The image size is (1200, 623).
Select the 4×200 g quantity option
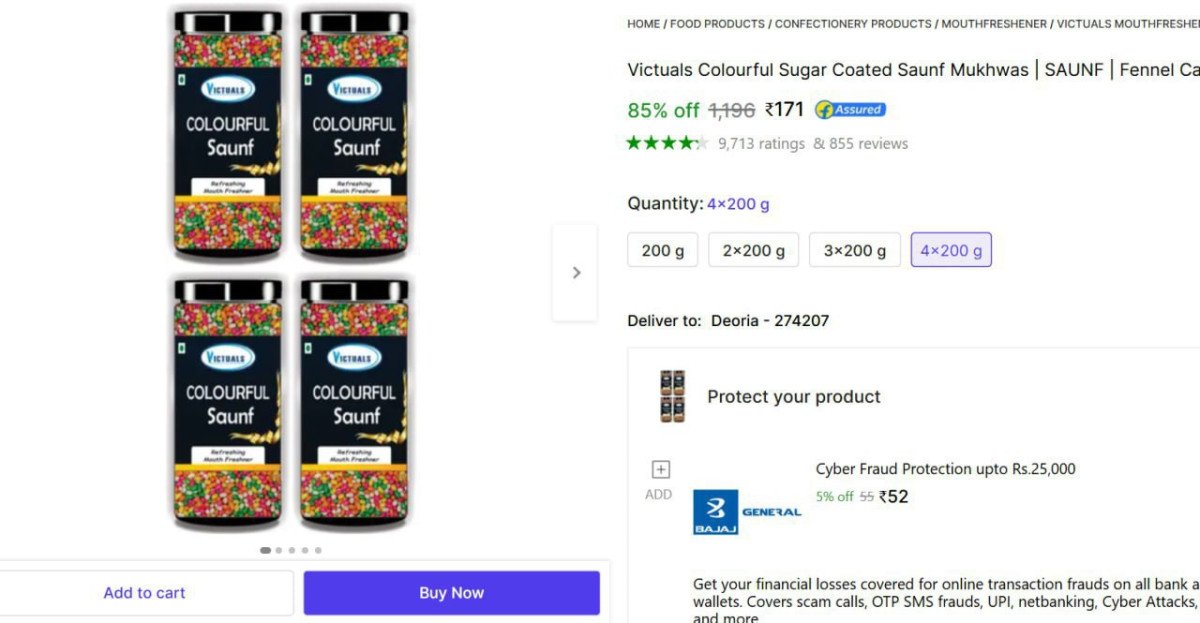951,250
